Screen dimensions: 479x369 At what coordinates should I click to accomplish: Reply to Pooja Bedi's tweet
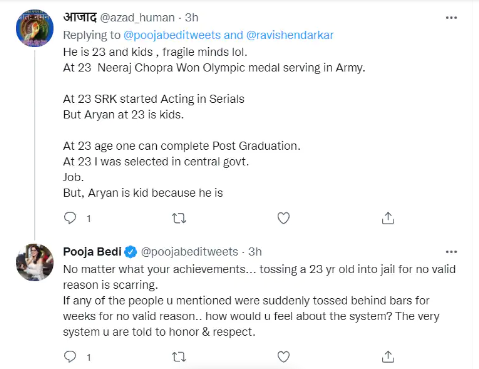click(x=70, y=357)
